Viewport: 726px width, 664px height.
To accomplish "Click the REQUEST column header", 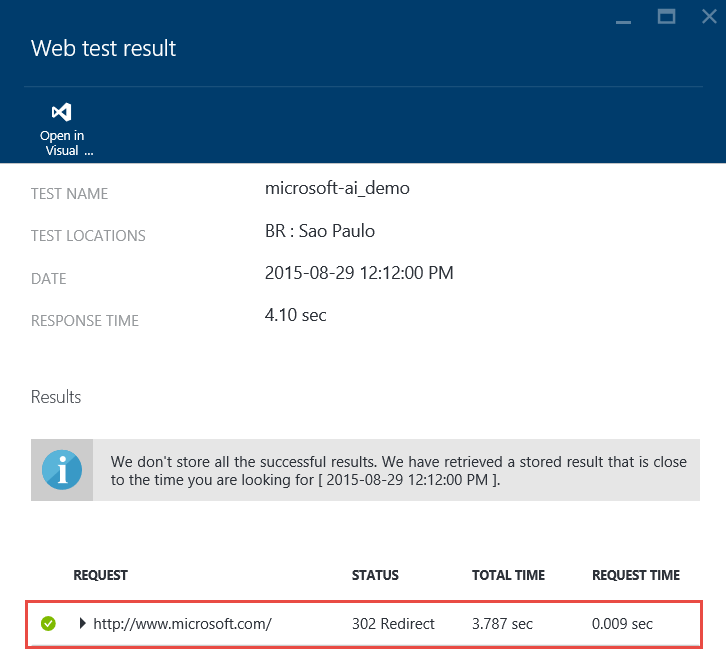I will pos(100,575).
